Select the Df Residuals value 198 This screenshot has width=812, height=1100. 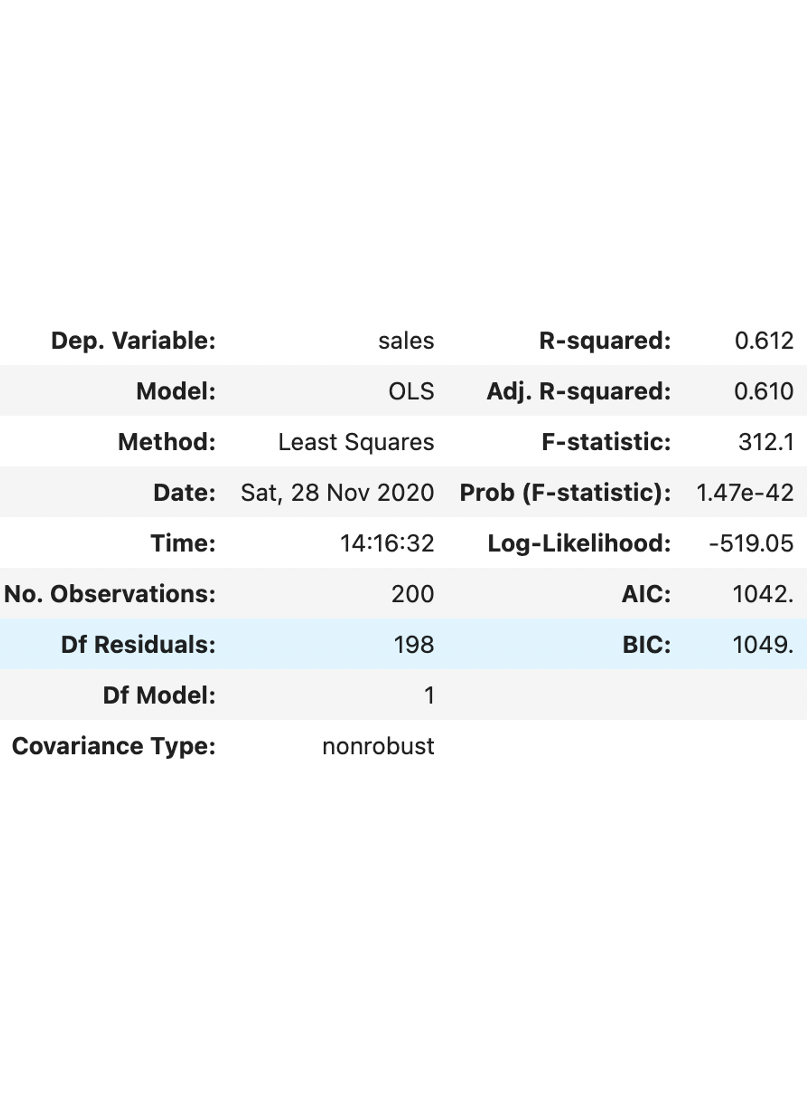coord(413,645)
